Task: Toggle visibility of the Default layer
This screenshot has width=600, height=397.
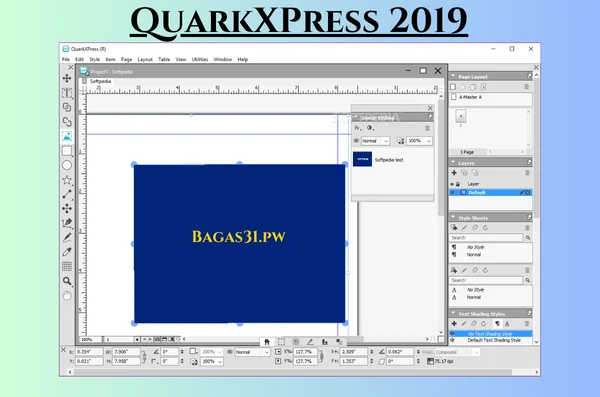Action: (x=452, y=193)
